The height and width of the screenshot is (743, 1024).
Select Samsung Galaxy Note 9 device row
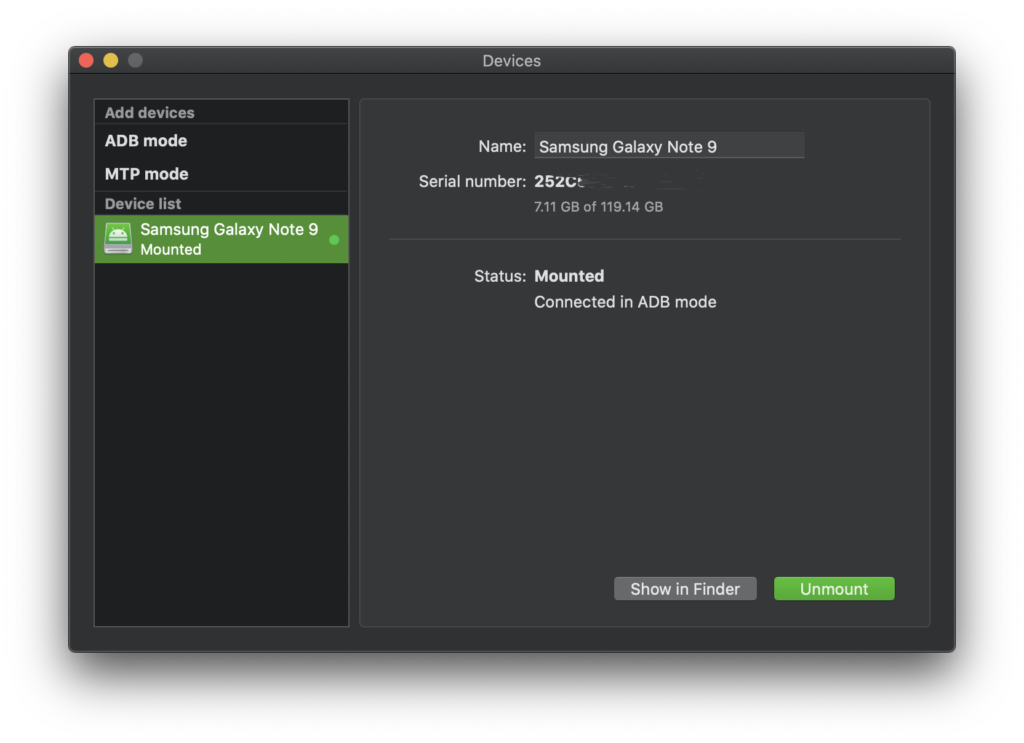221,239
